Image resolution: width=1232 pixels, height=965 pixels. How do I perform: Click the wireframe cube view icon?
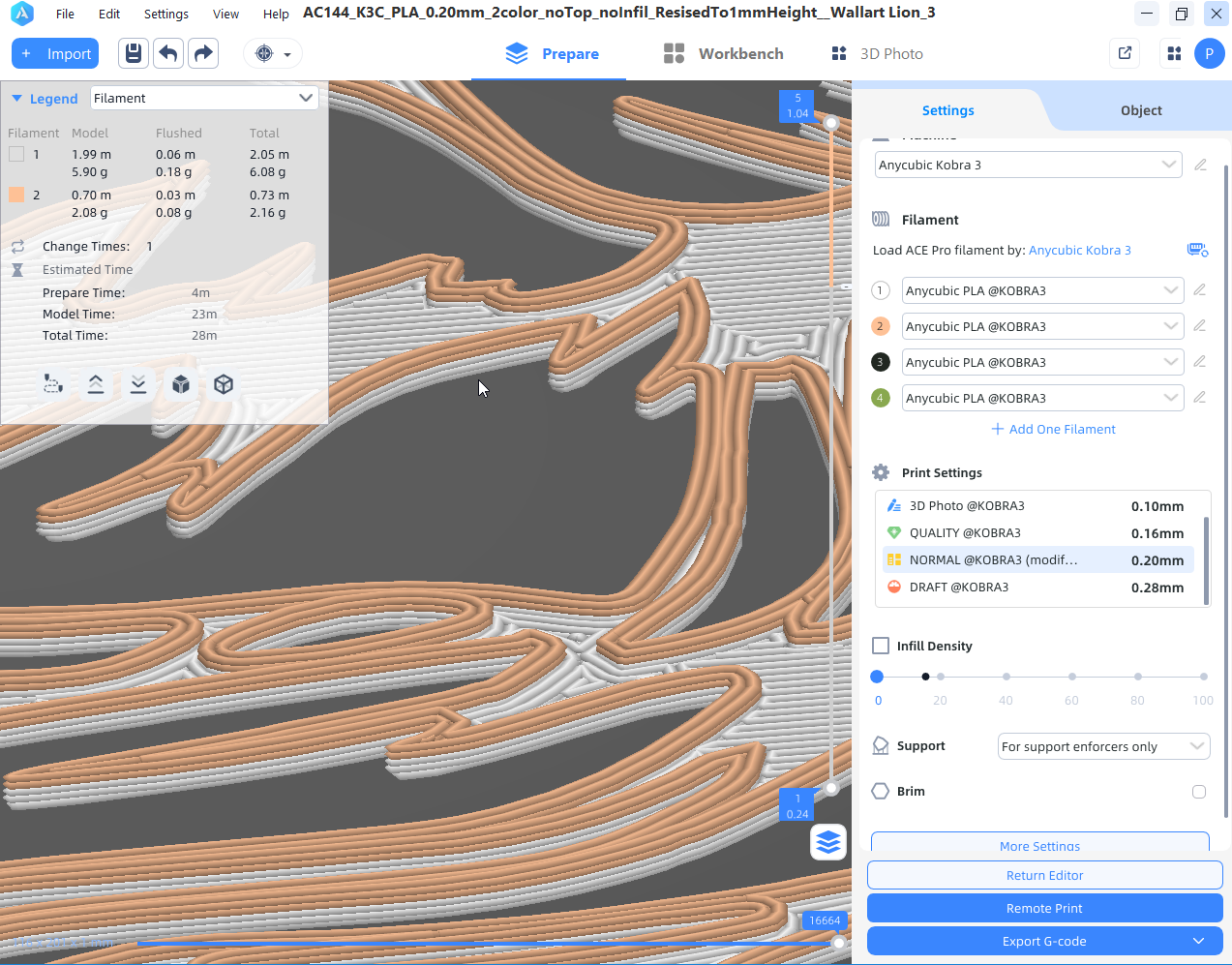[x=224, y=384]
